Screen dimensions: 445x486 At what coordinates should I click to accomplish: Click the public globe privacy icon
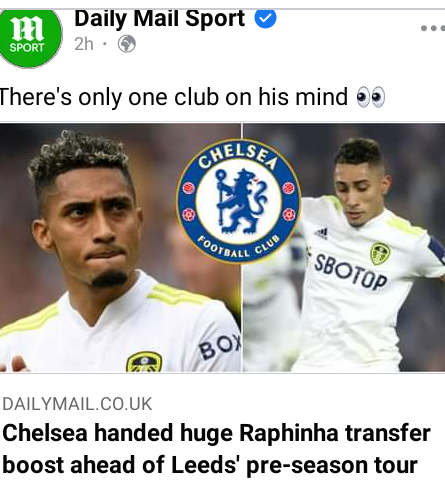pyautogui.click(x=127, y=44)
